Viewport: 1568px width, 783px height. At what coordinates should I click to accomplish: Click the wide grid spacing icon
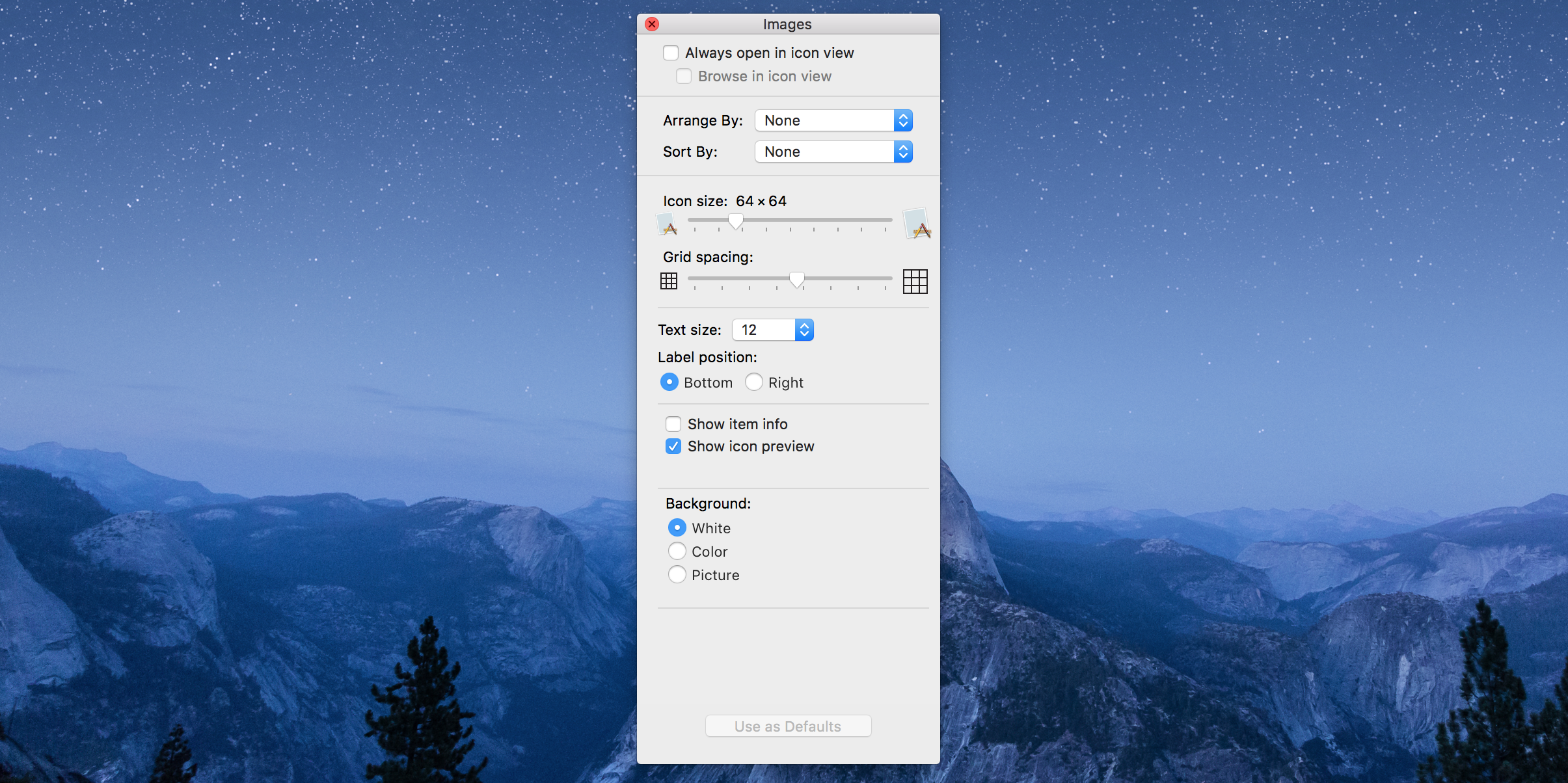(x=915, y=281)
